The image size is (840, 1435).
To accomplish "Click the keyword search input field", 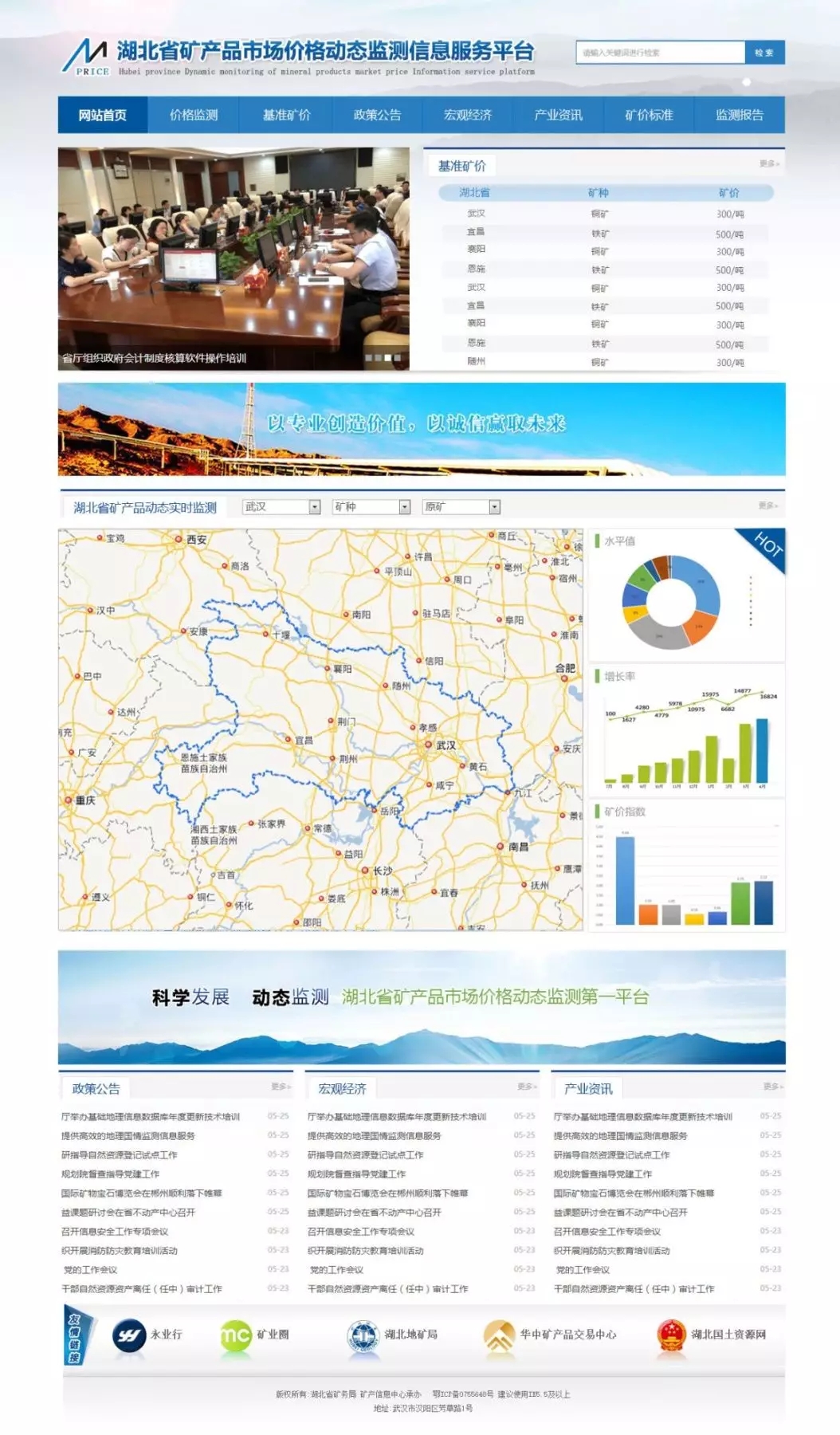I will 660,53.
